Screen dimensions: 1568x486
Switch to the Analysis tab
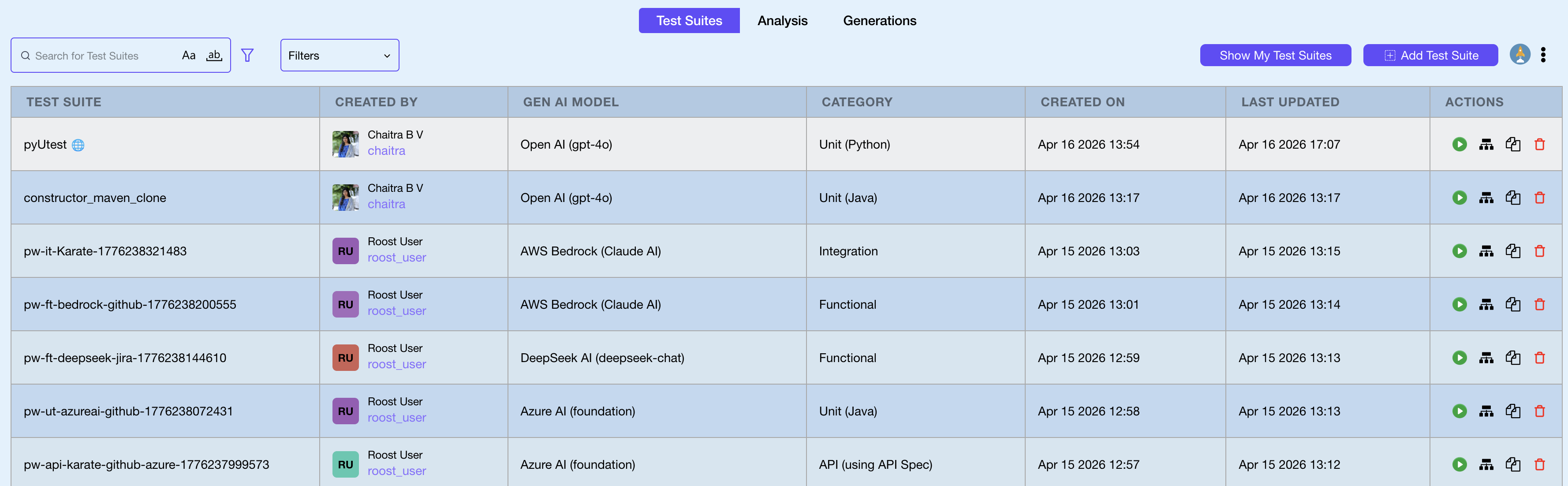(782, 21)
